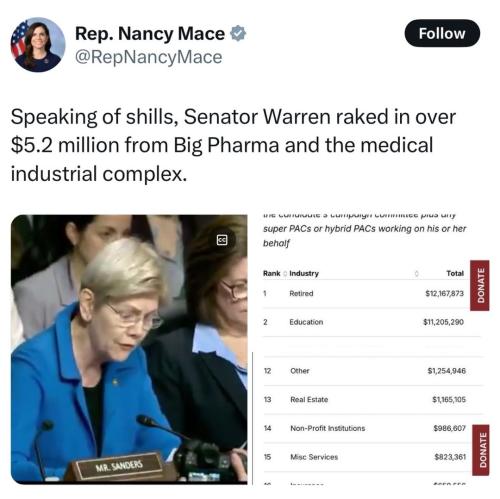Click the lower red DONATE tab

pos(482,450)
